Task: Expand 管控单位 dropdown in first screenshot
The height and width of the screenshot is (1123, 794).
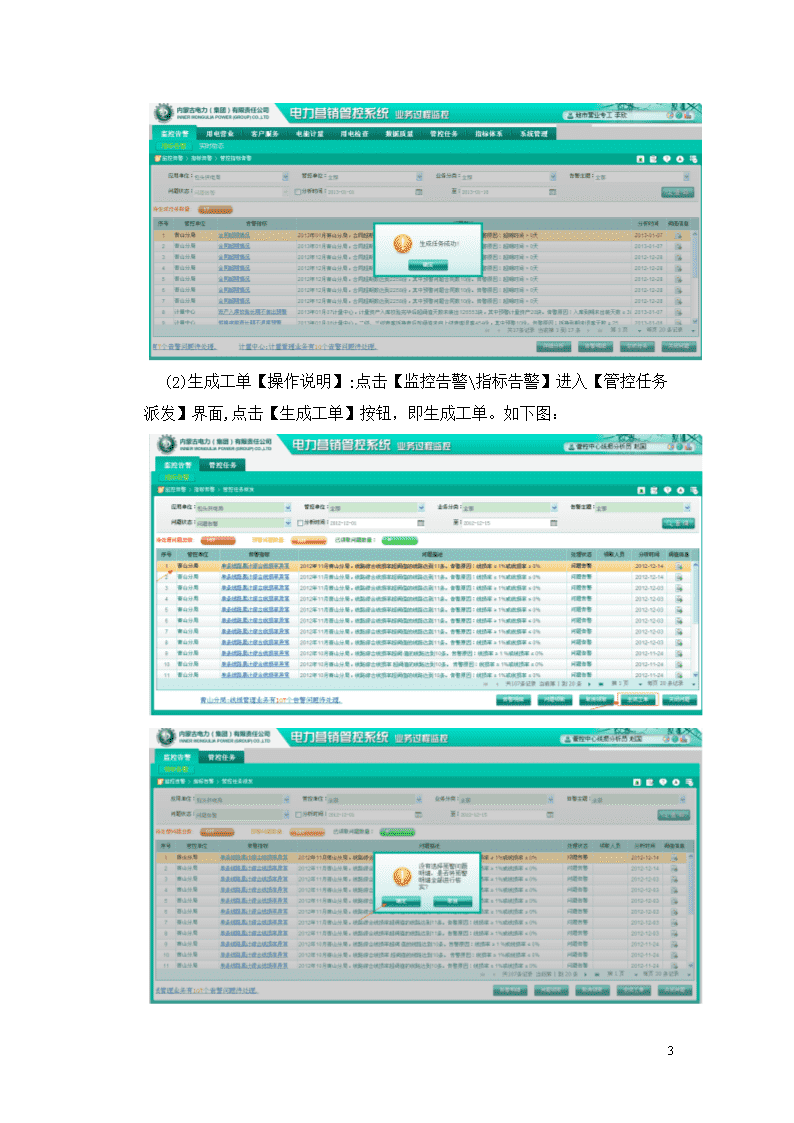Action: point(420,176)
